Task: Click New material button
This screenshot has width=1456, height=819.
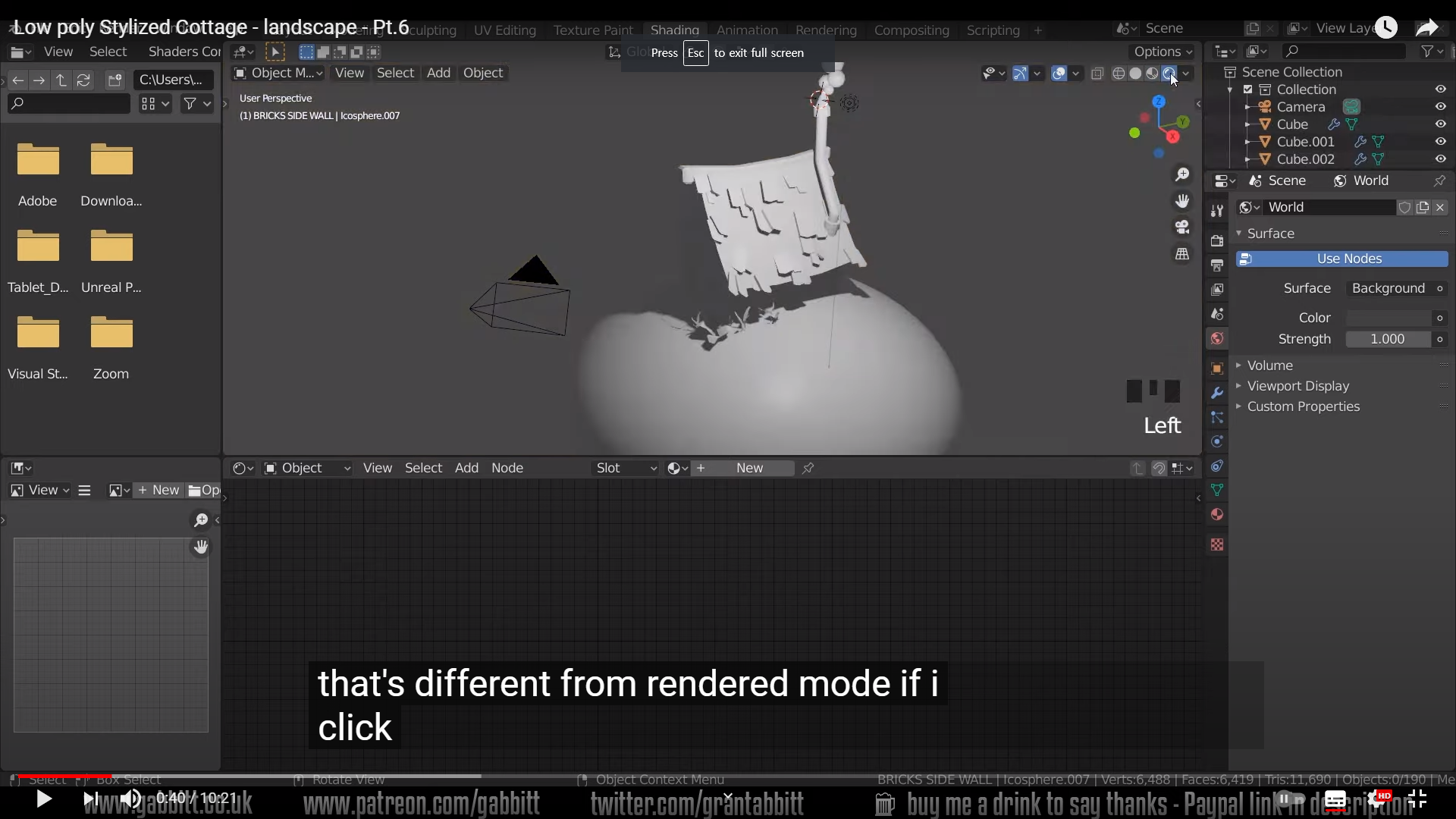Action: click(748, 469)
